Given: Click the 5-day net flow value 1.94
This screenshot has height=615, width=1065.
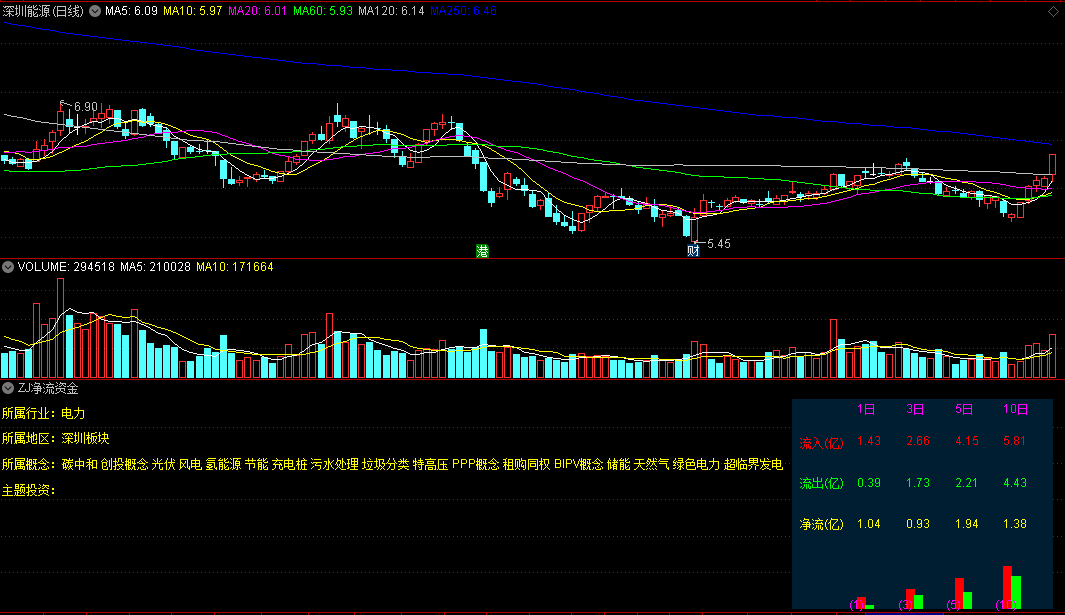Looking at the screenshot, I should (967, 524).
